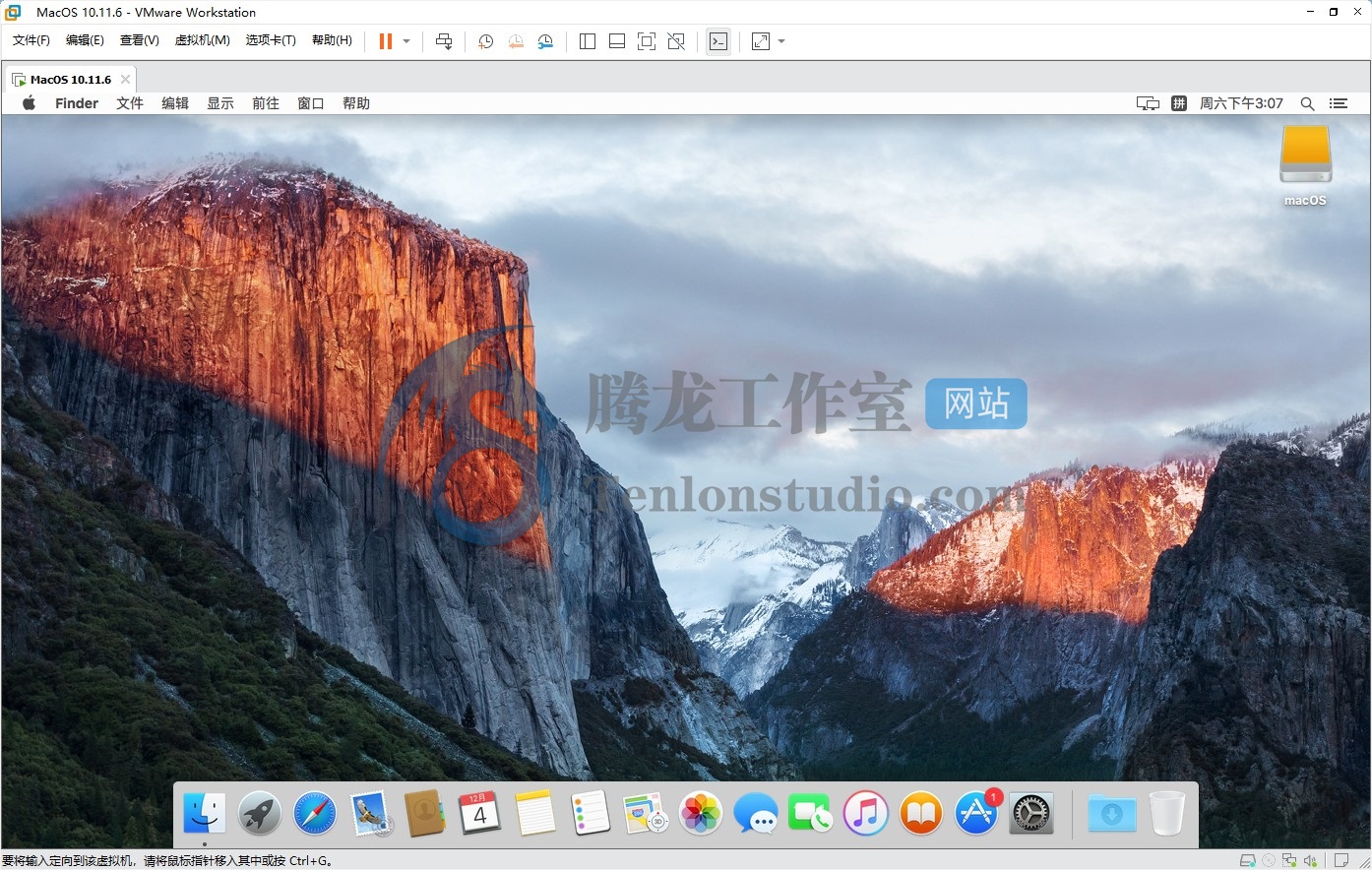Open macOS 文件 menu
The image size is (1372, 870).
click(130, 103)
